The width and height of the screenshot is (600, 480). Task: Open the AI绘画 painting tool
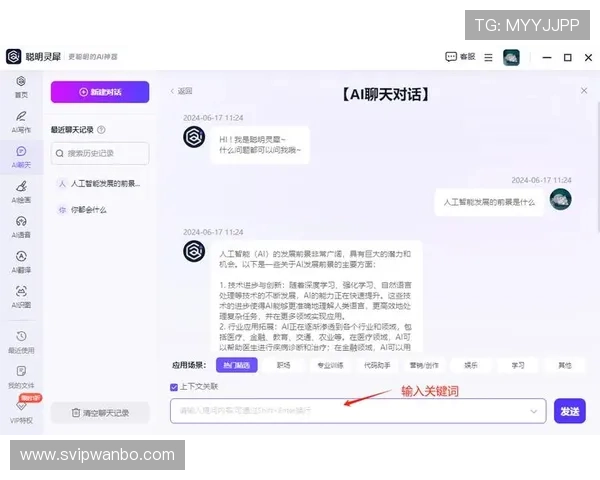pos(21,192)
